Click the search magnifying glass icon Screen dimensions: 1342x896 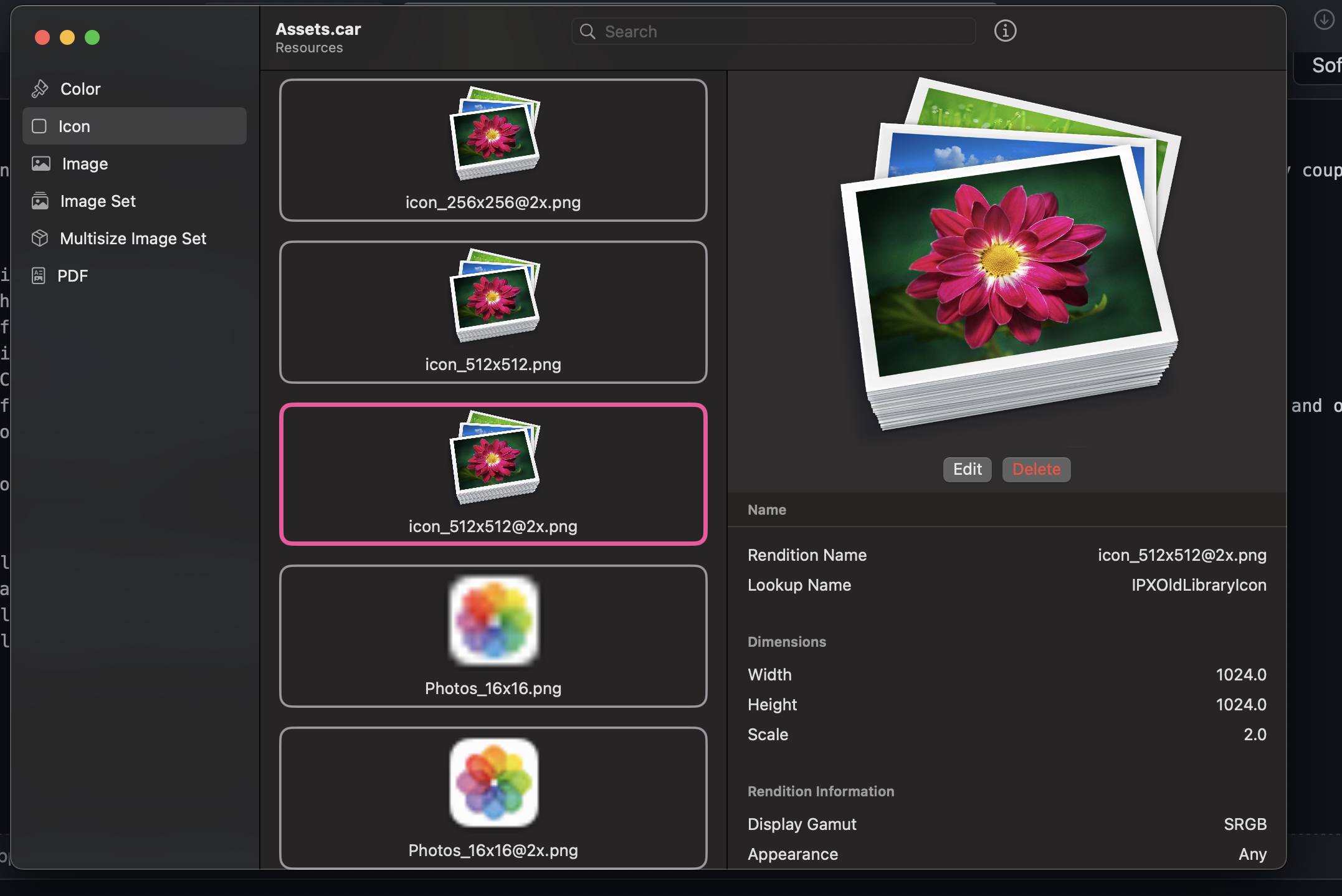coord(588,31)
